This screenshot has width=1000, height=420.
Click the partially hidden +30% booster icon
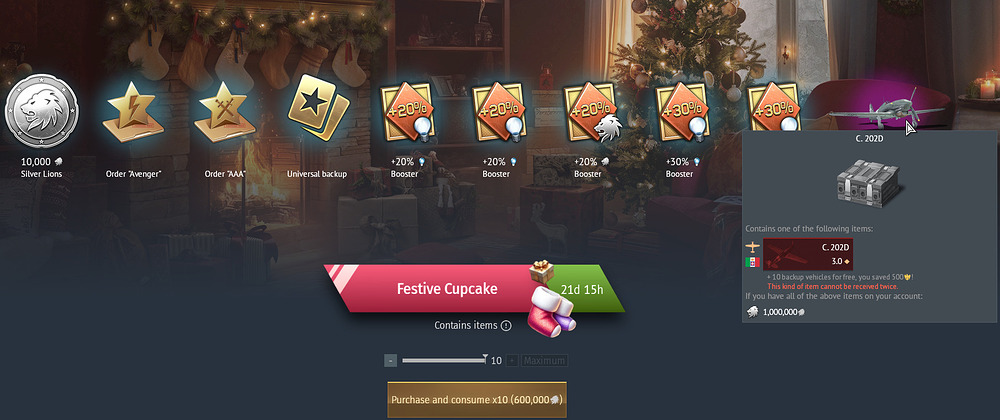click(x=773, y=106)
